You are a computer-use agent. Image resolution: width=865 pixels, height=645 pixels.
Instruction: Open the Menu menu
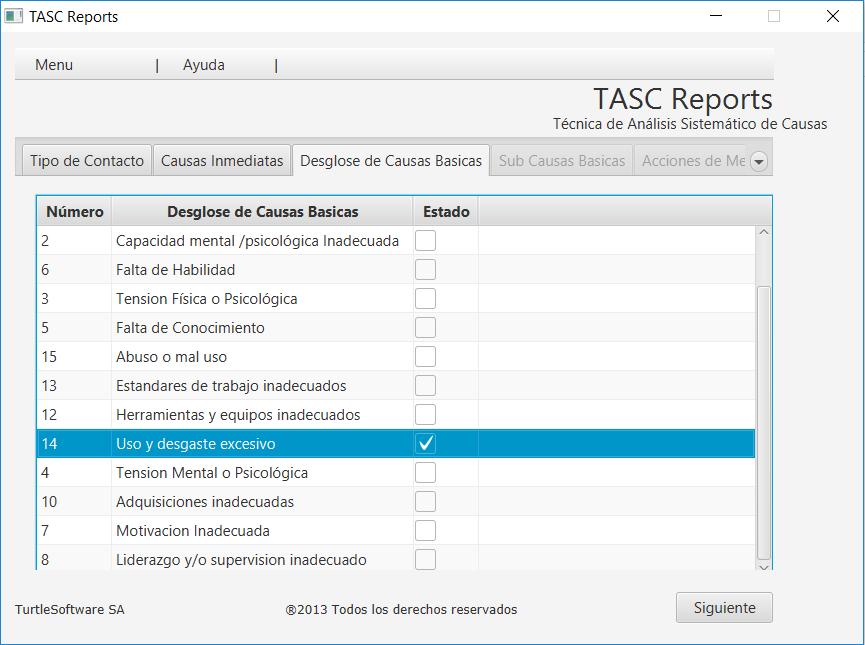pos(54,65)
